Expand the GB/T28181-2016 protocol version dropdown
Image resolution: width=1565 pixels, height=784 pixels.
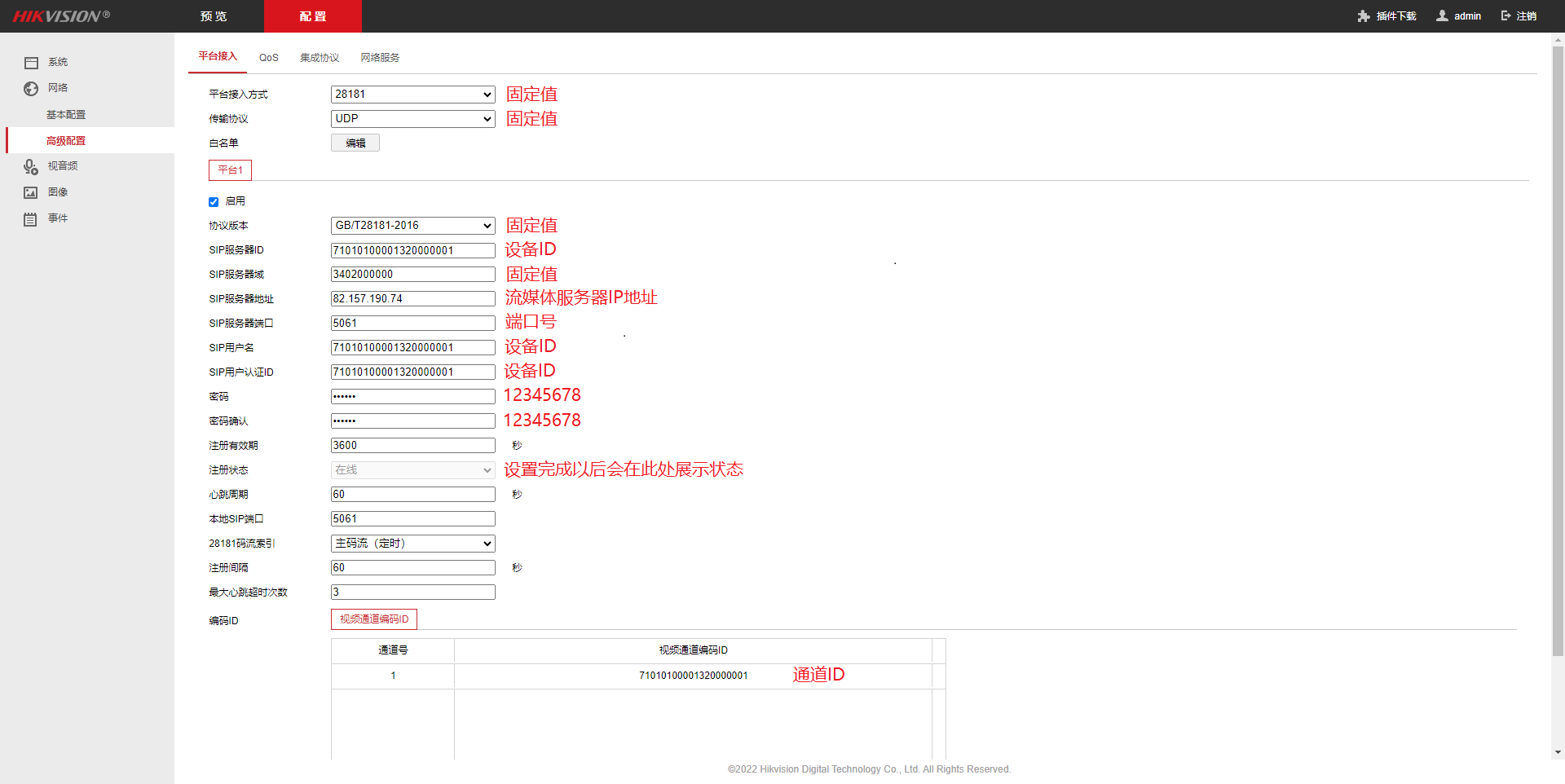pyautogui.click(x=412, y=226)
